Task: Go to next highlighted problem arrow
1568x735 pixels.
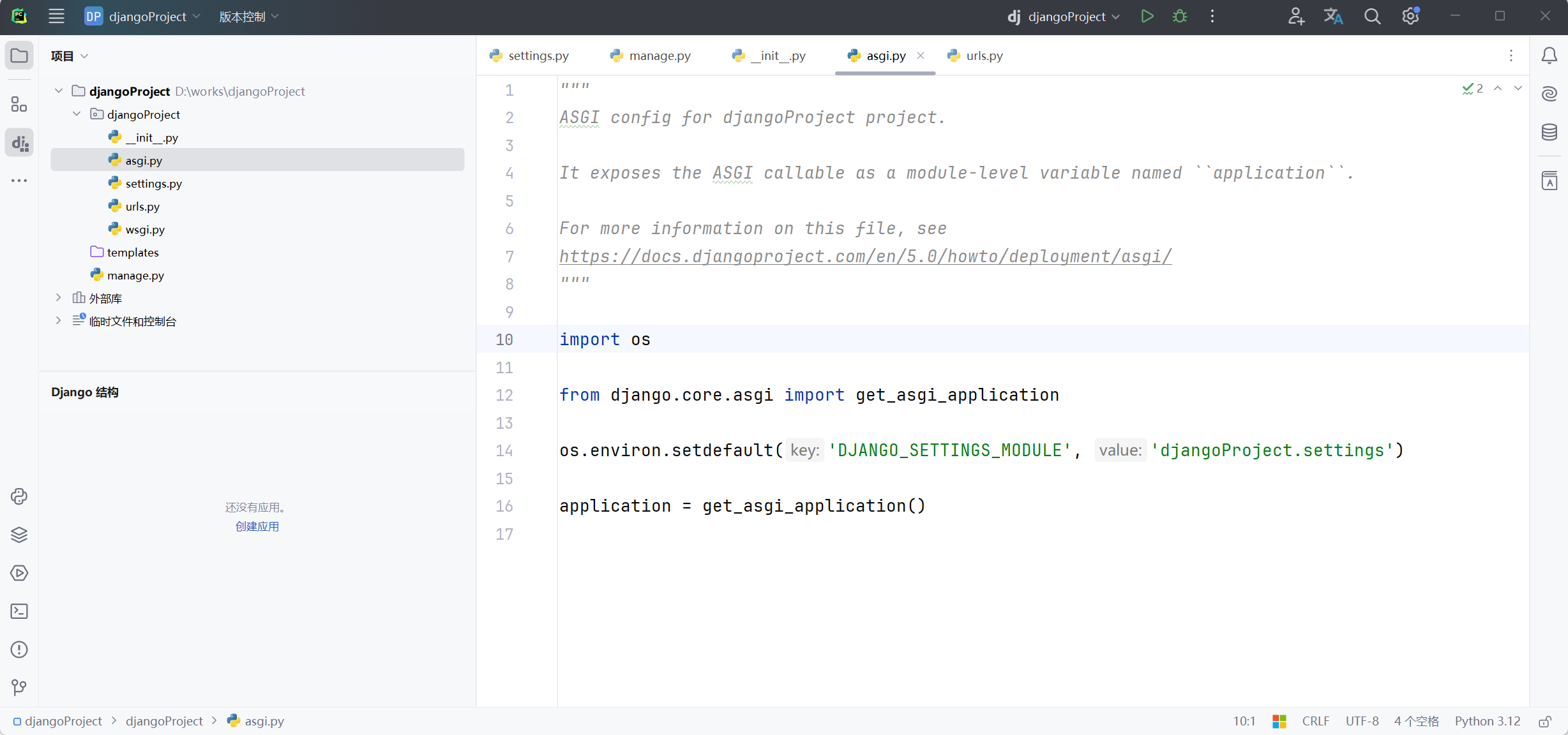Action: (x=1518, y=89)
